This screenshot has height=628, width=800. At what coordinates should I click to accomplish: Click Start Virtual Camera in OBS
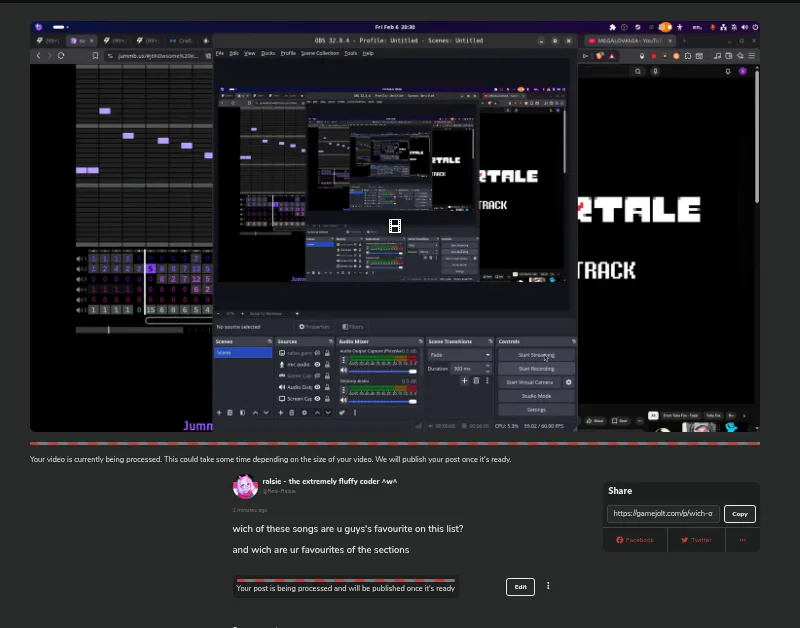click(529, 382)
